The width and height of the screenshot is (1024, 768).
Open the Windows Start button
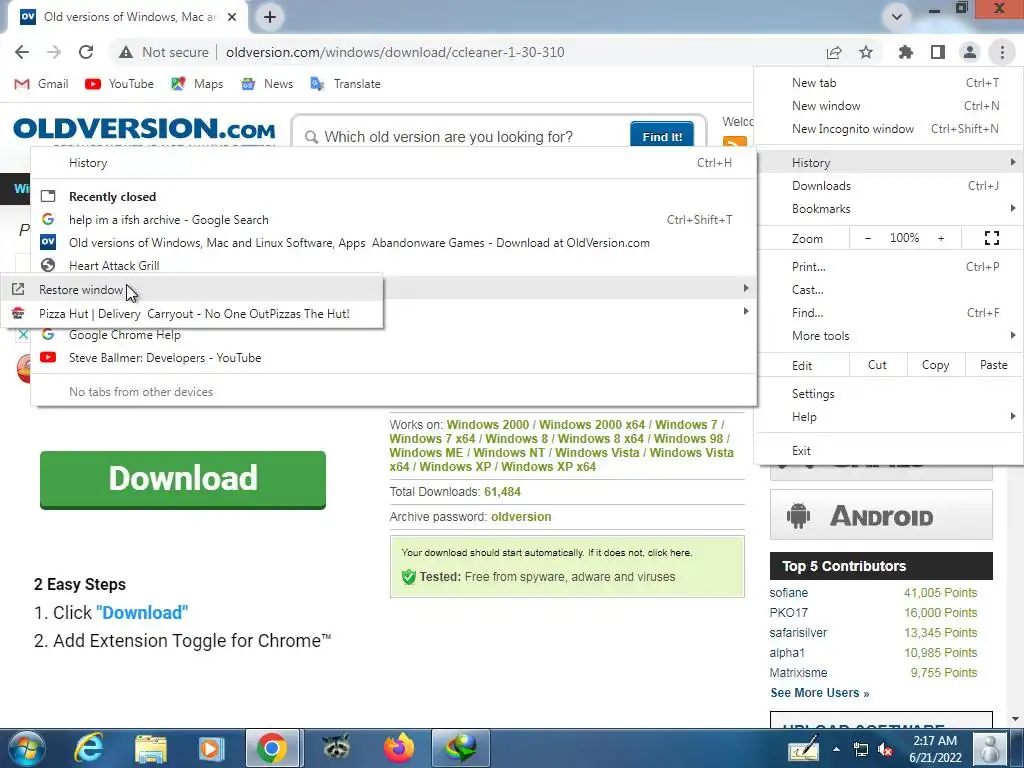point(27,748)
